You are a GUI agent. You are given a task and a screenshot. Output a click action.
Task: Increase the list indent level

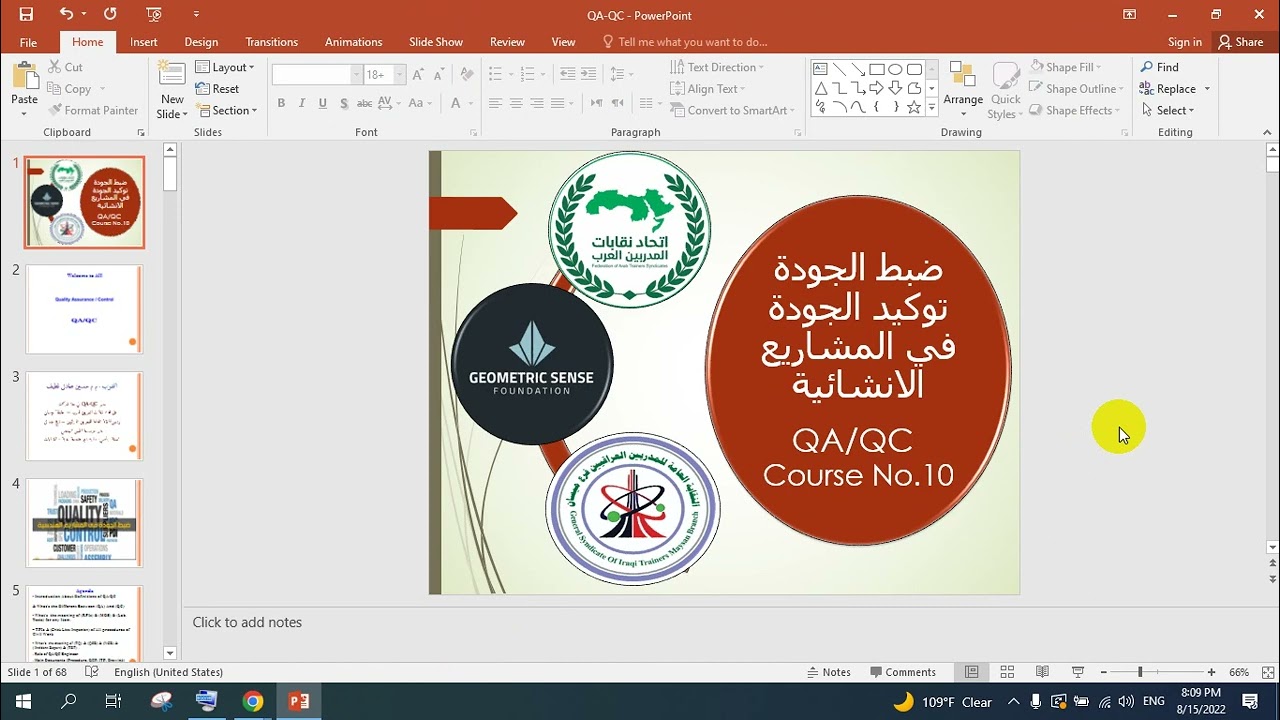click(x=590, y=74)
